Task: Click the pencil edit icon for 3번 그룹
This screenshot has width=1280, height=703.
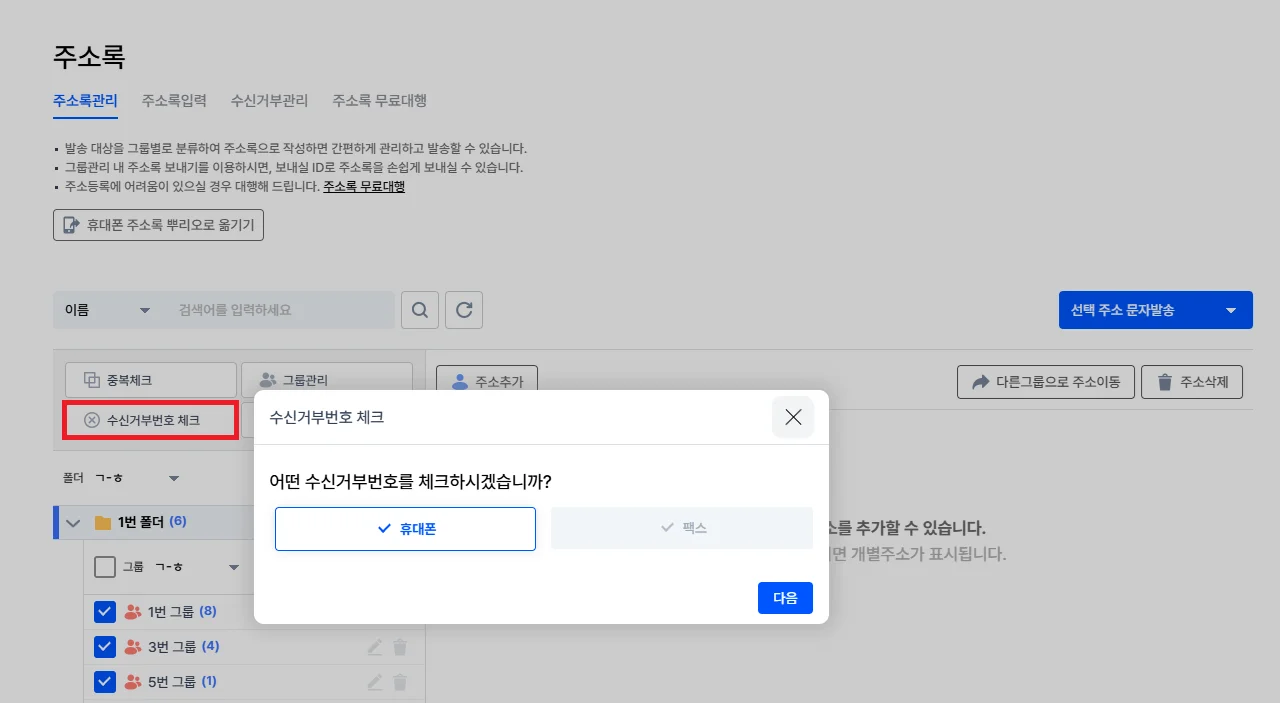Action: [375, 647]
